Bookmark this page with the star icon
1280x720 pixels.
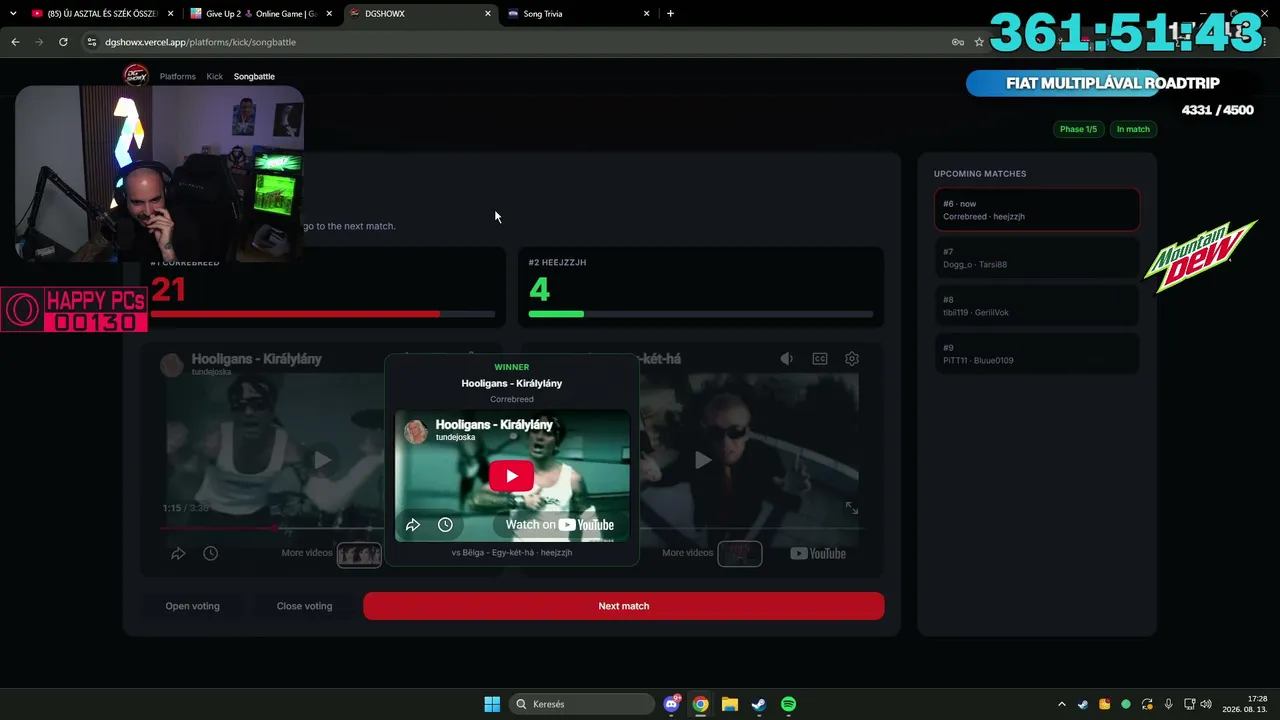[x=979, y=42]
